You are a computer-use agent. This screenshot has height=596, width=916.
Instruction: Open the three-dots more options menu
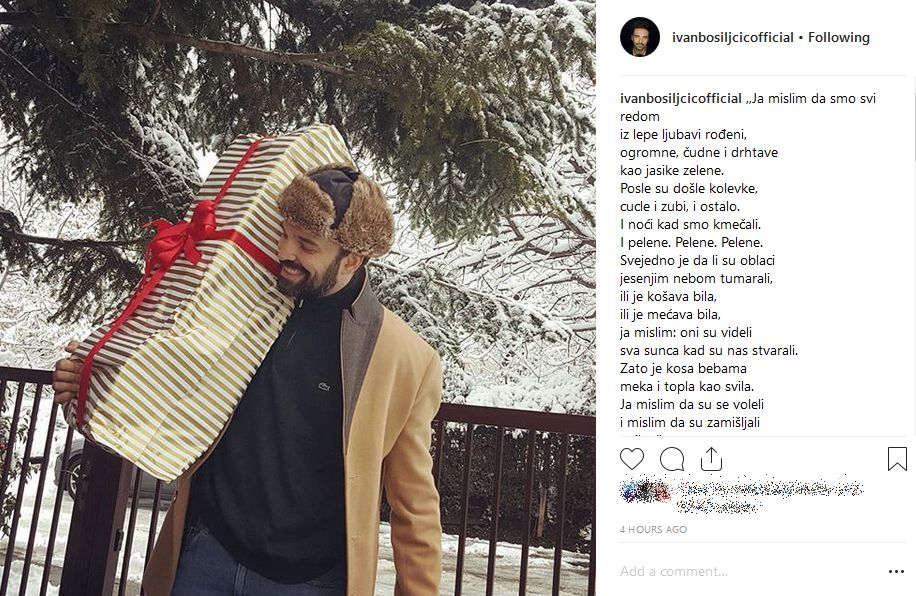[896, 571]
